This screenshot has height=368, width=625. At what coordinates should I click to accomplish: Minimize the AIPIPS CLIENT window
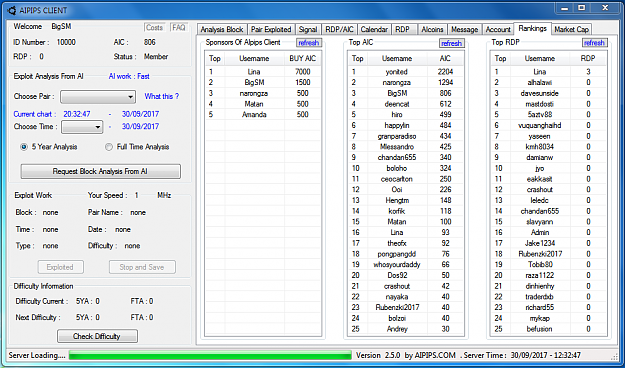(x=564, y=8)
